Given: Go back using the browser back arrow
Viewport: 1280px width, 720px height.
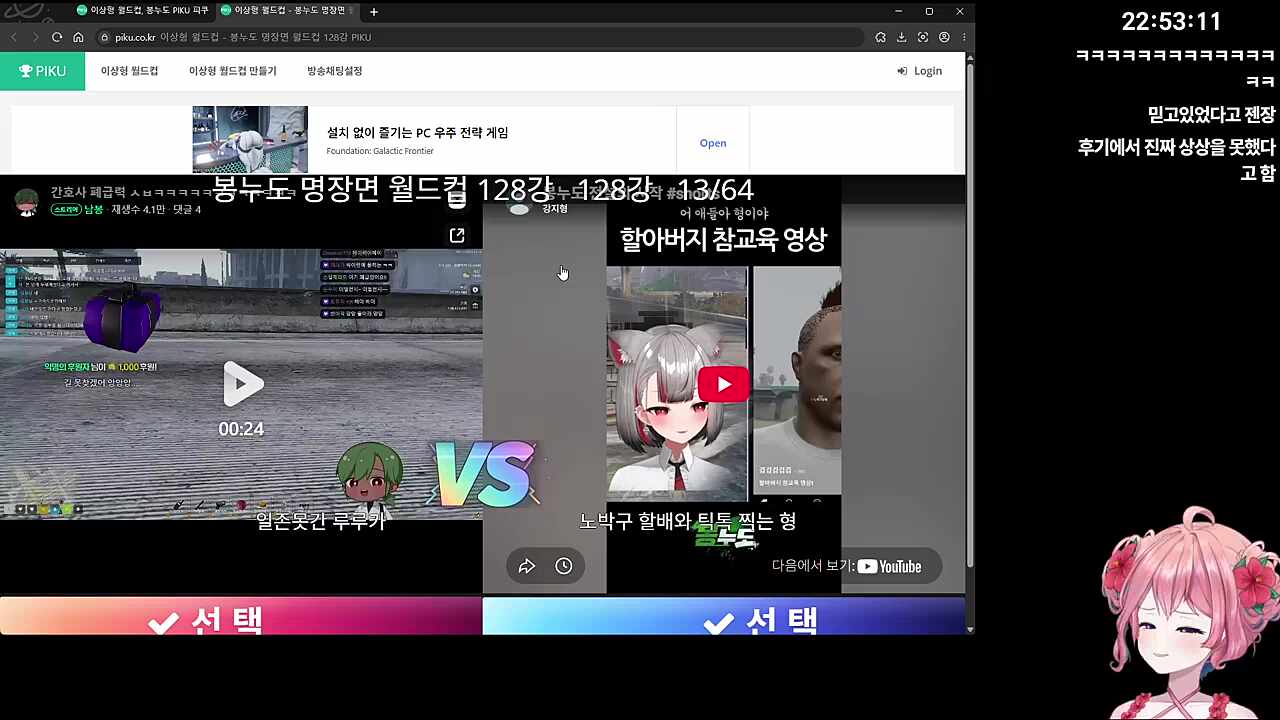Looking at the screenshot, I should pyautogui.click(x=14, y=37).
